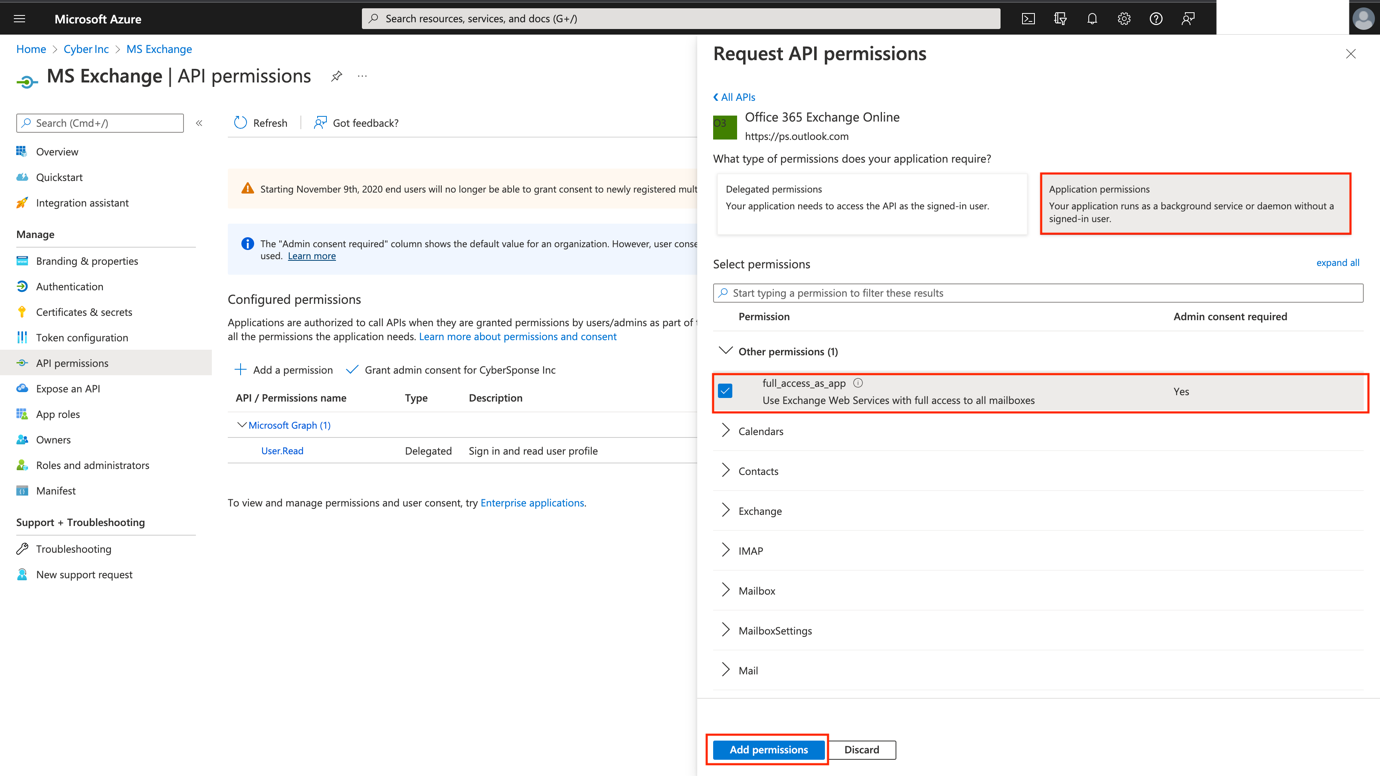Open the portal settings gear
1380x776 pixels.
point(1124,19)
